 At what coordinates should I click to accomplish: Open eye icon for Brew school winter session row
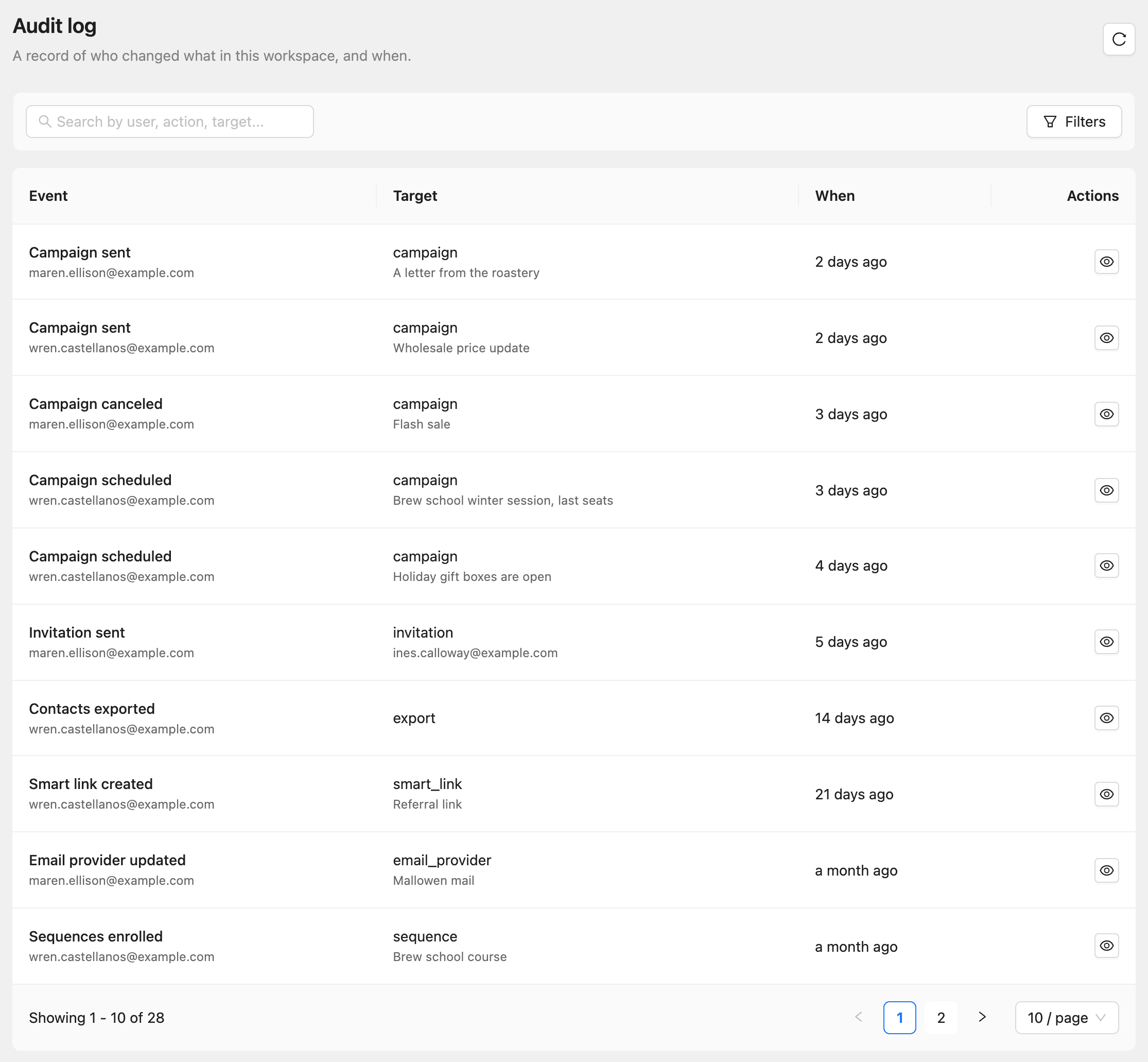1106,490
